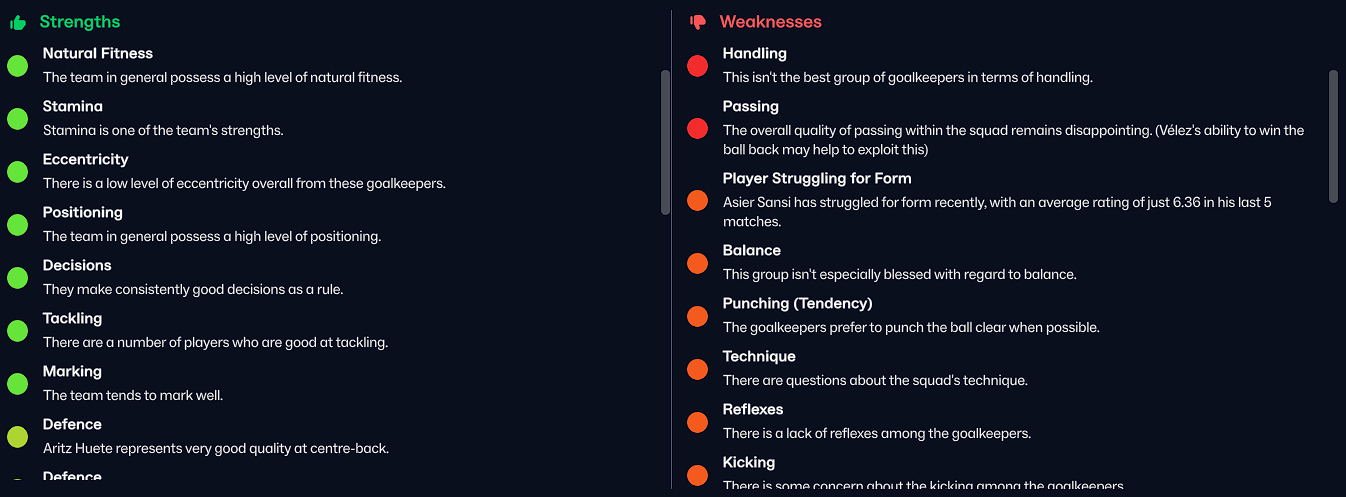Select the Stamina strength entry
Image resolution: width=1346 pixels, height=497 pixels.
point(73,107)
